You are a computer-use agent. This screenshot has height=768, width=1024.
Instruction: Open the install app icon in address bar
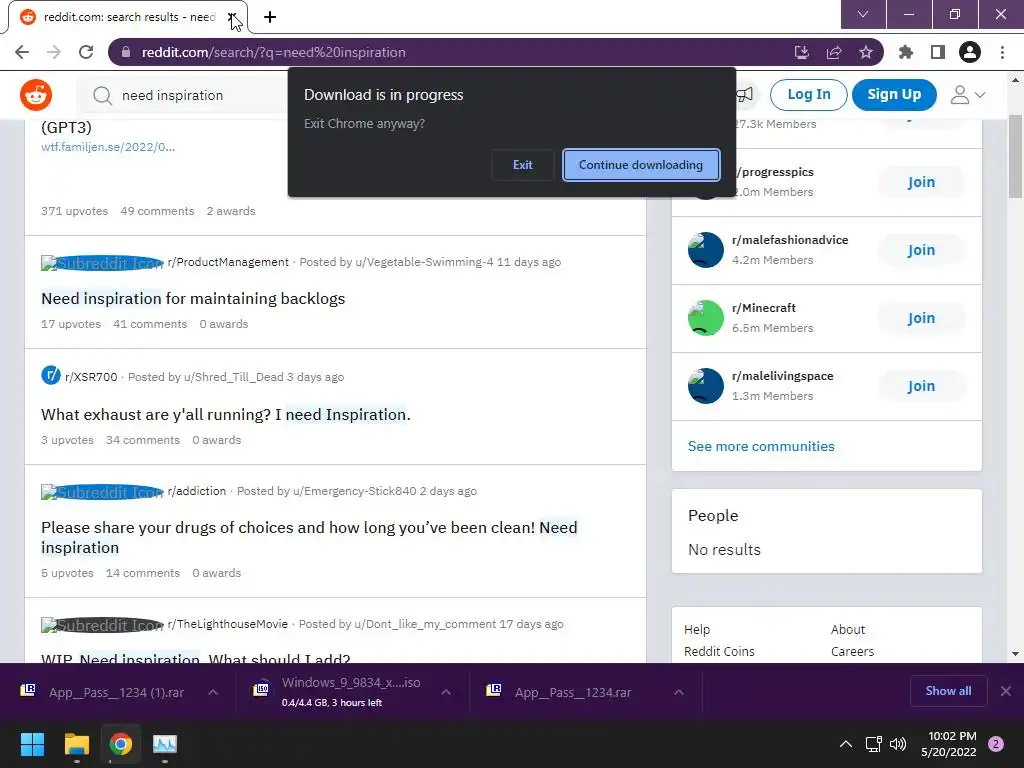point(801,52)
